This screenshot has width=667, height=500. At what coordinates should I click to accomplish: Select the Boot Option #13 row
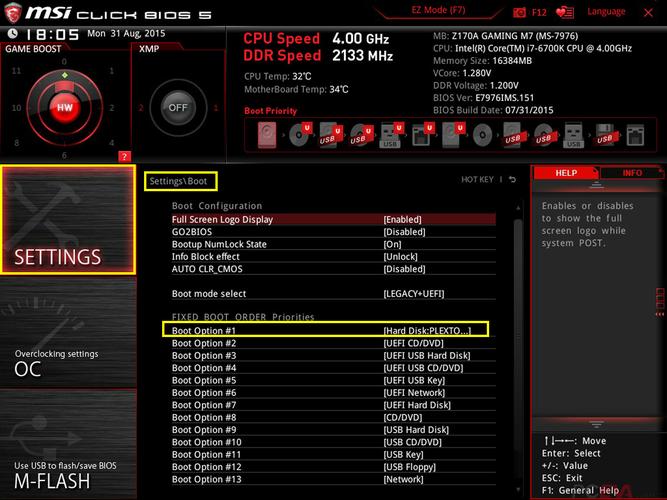[x=334, y=479]
